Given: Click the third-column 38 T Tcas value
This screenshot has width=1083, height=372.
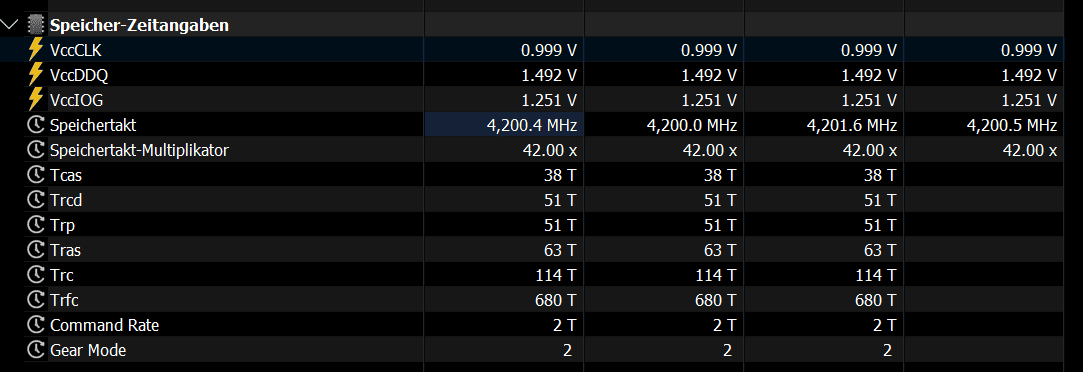Looking at the screenshot, I should [881, 175].
